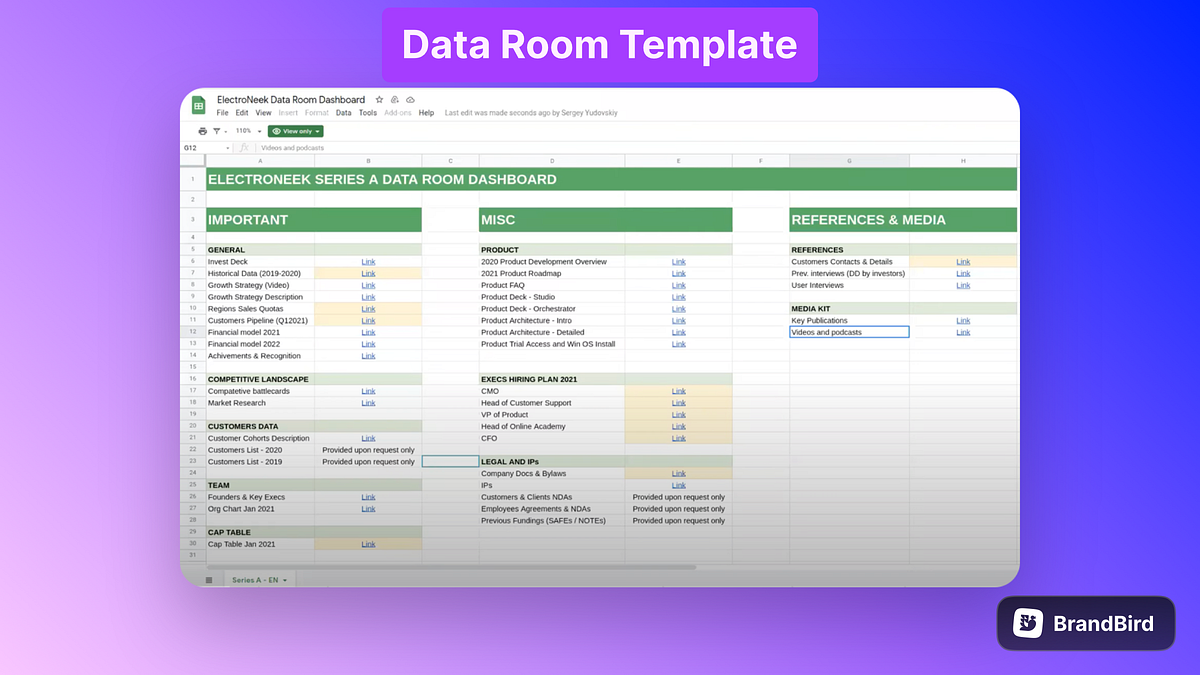
Task: Open the User Interviews link
Action: [x=963, y=286]
